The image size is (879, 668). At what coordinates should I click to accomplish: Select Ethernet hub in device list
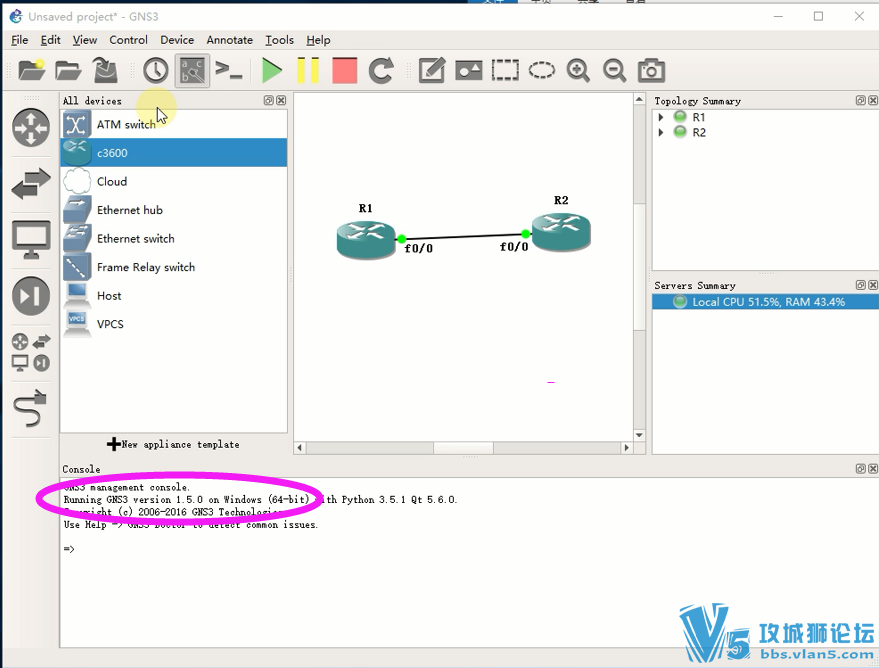(x=174, y=210)
